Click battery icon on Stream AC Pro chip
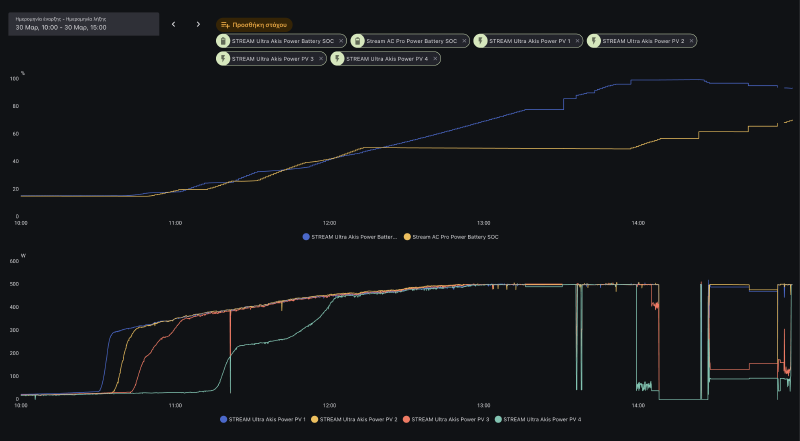Image resolution: width=800 pixels, height=441 pixels. pos(358,41)
